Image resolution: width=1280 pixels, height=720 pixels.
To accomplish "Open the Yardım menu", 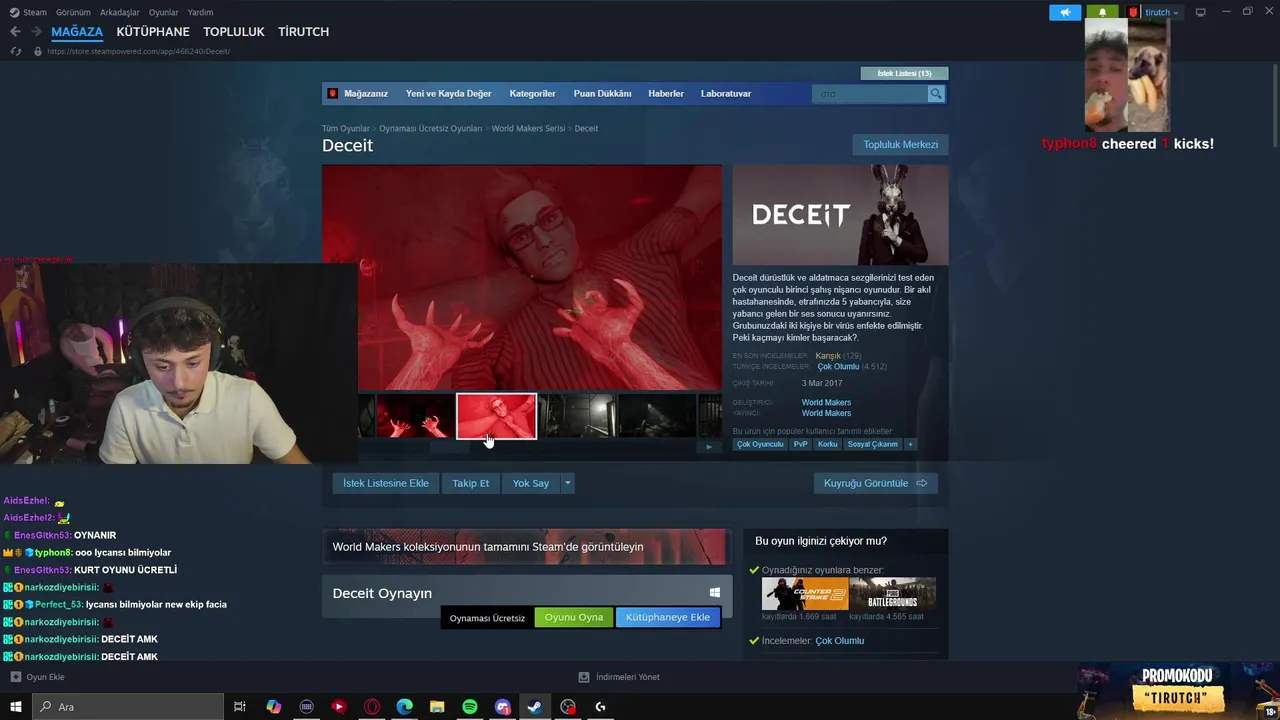I will [x=200, y=12].
